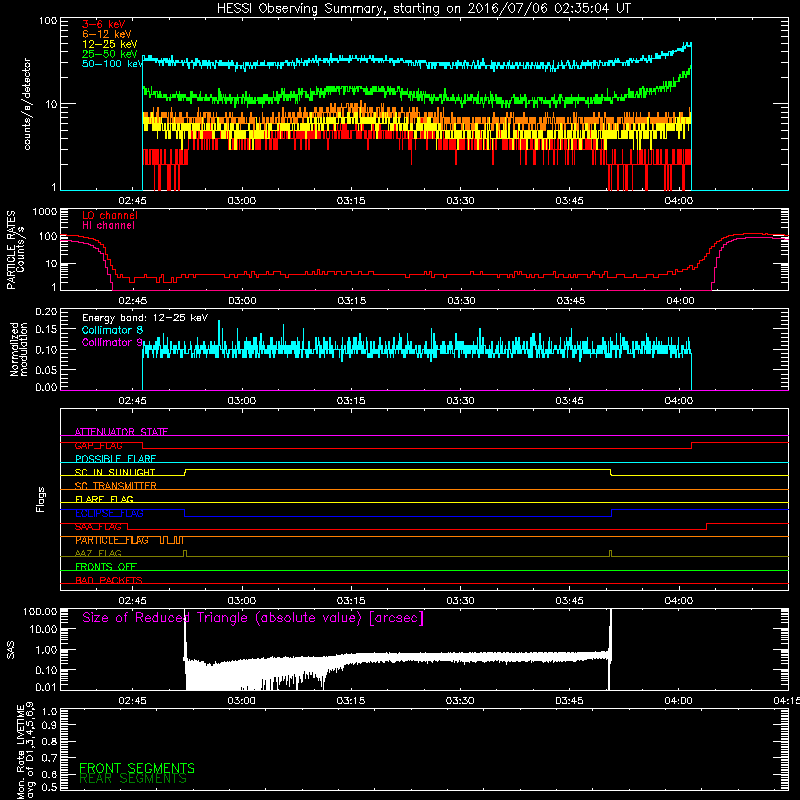The image size is (800, 800).
Task: Click the 0.05 value on modulation axis
Action: point(46,369)
